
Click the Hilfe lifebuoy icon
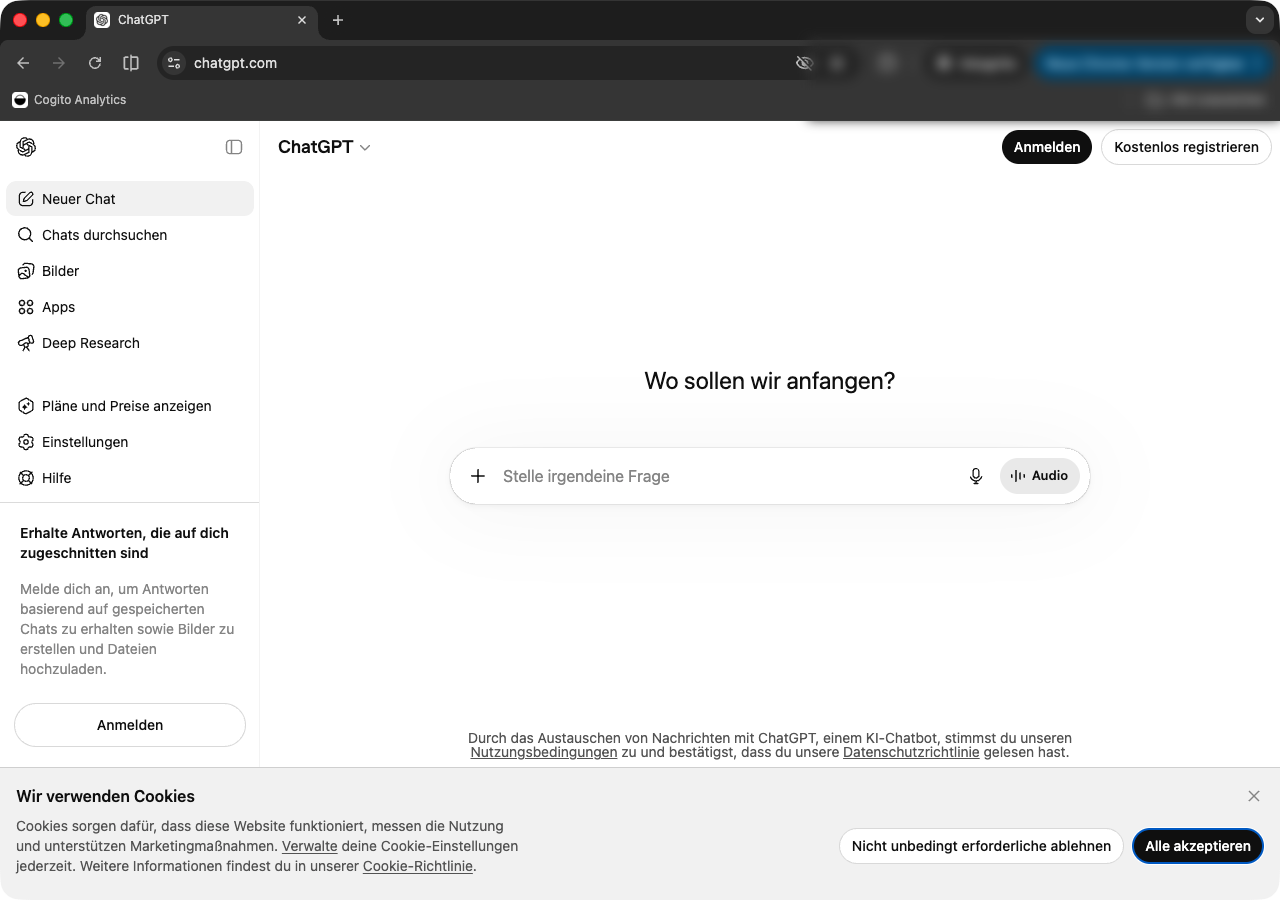coord(26,478)
